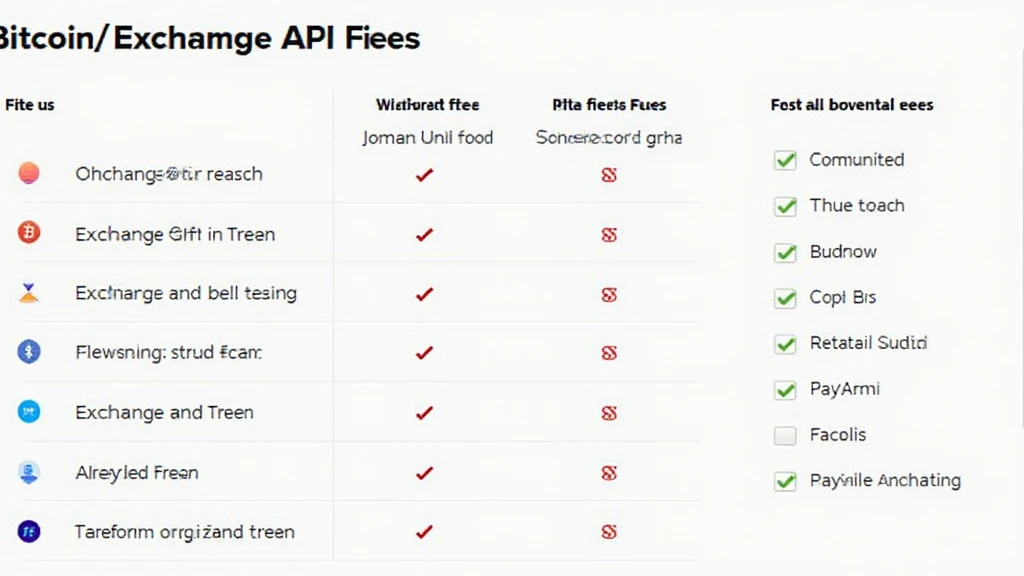
Task: Select the Pita fieets Fues column header
Action: tap(609, 104)
